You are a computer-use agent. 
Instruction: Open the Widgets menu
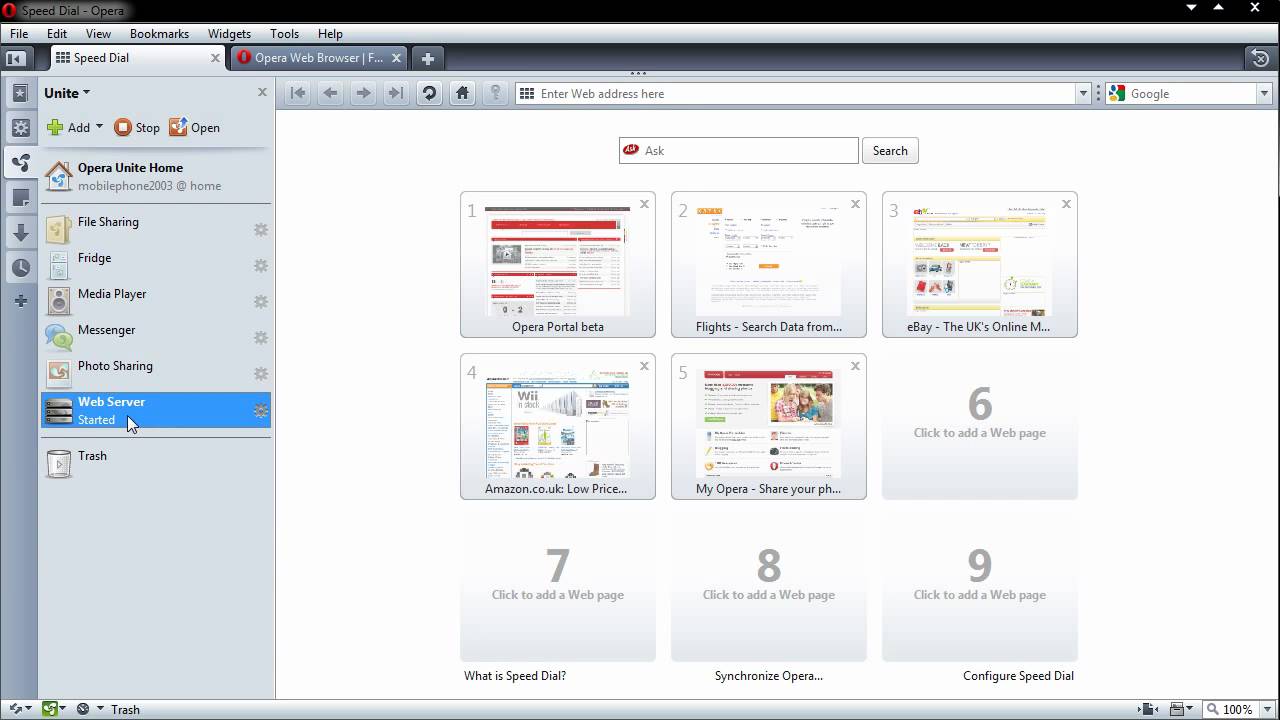coord(229,33)
